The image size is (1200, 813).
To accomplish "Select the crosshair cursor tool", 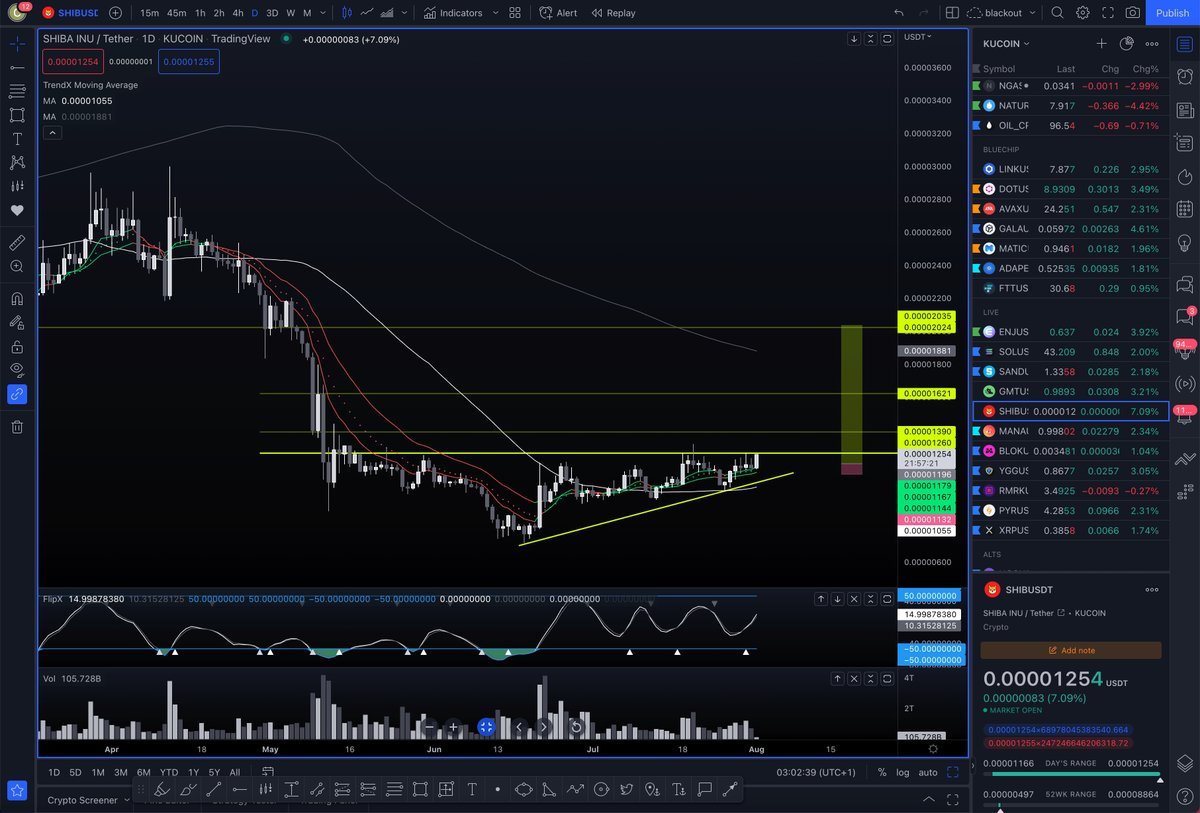I will click(x=17, y=44).
